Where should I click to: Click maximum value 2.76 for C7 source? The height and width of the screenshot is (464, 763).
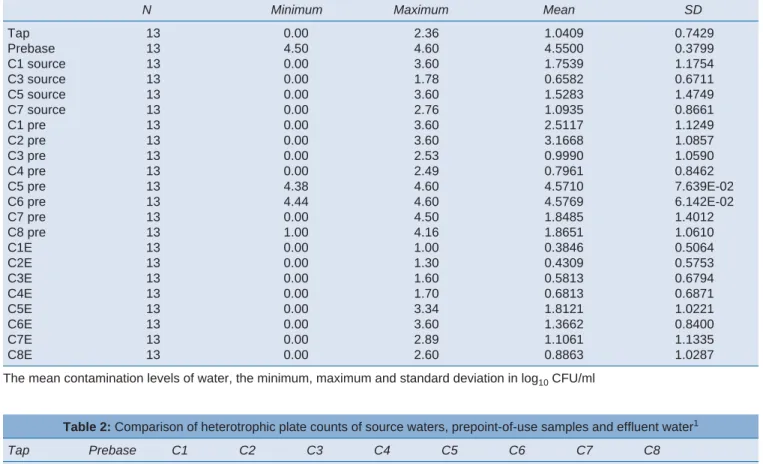click(426, 110)
